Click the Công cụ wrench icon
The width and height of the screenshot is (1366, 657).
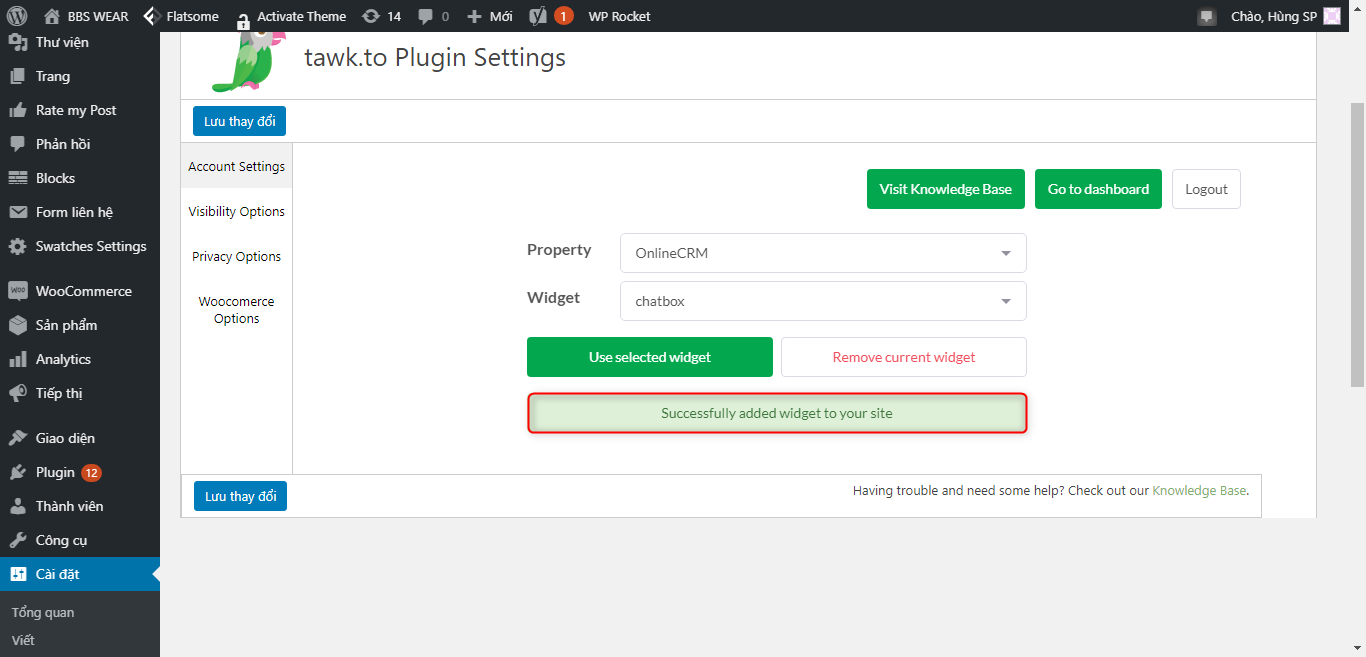(18, 540)
